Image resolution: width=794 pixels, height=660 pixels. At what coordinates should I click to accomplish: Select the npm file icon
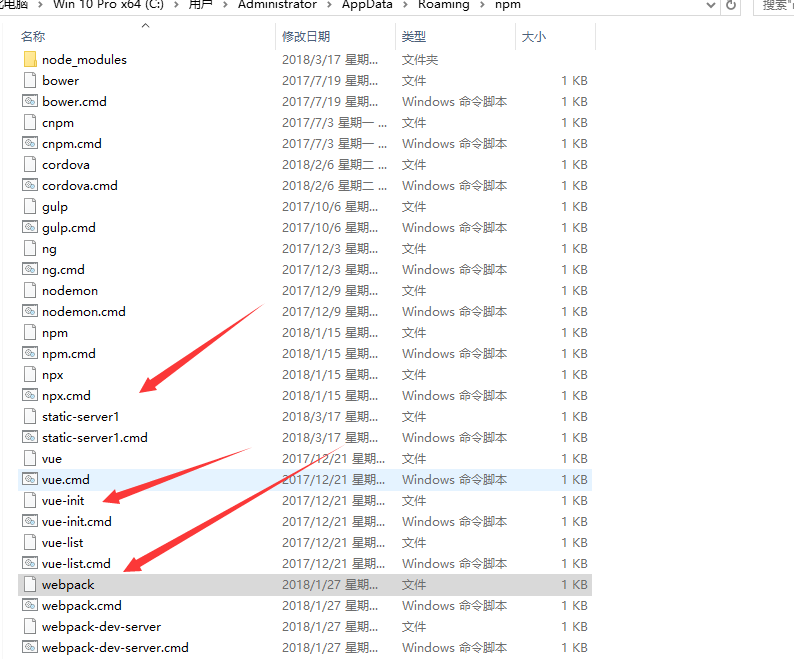point(30,333)
